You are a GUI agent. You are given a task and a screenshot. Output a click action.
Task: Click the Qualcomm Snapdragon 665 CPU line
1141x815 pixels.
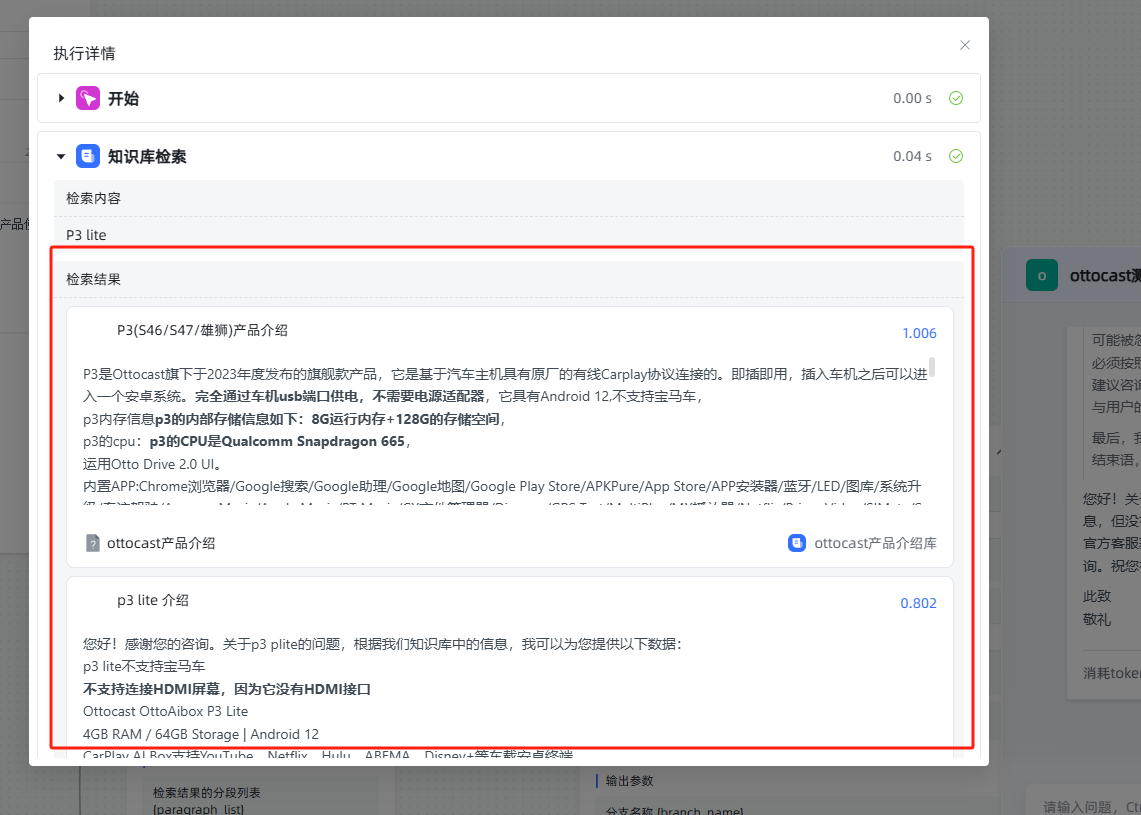[x=247, y=442]
